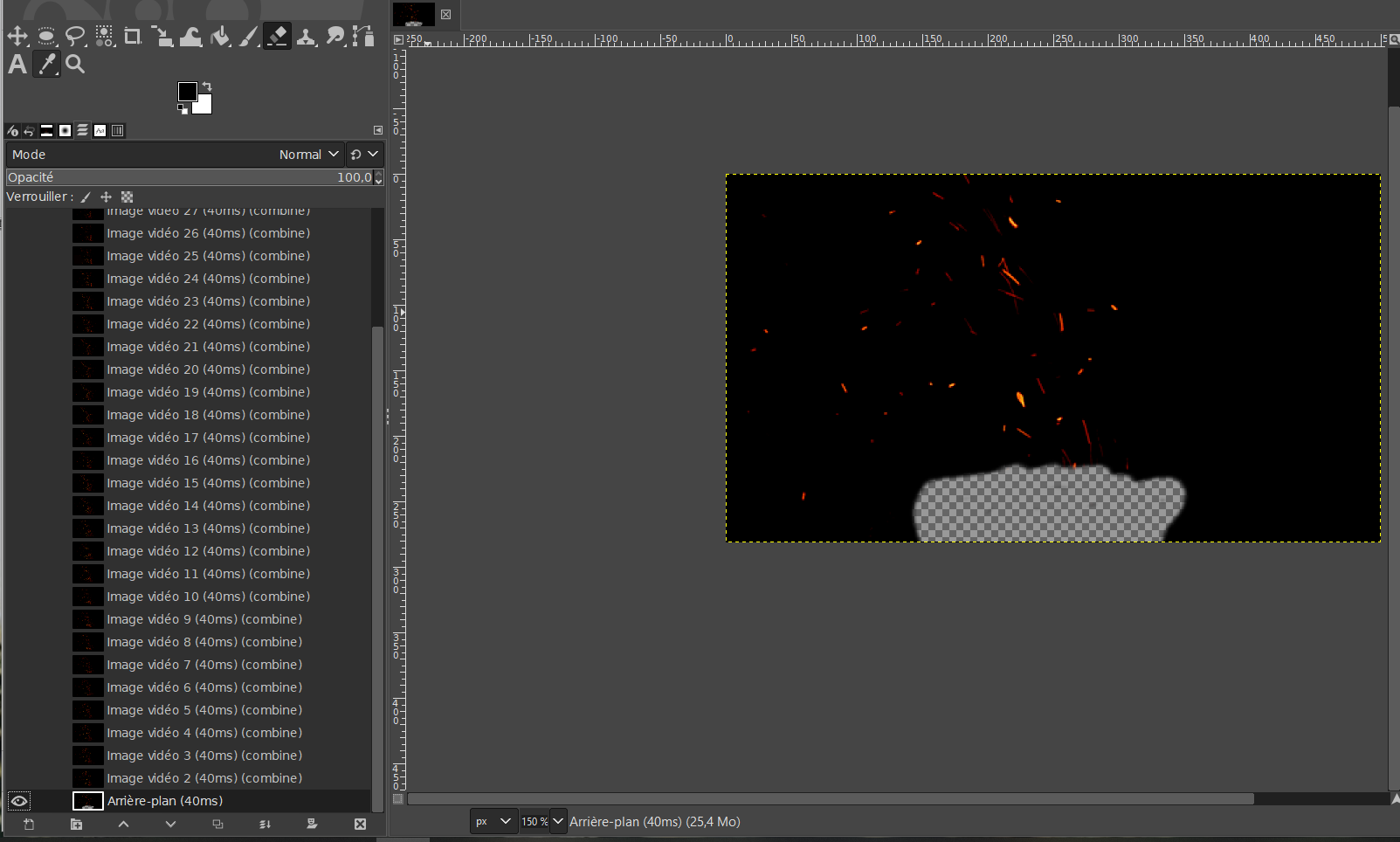1400x842 pixels.
Task: Click the create new layer icon
Action: (x=29, y=824)
